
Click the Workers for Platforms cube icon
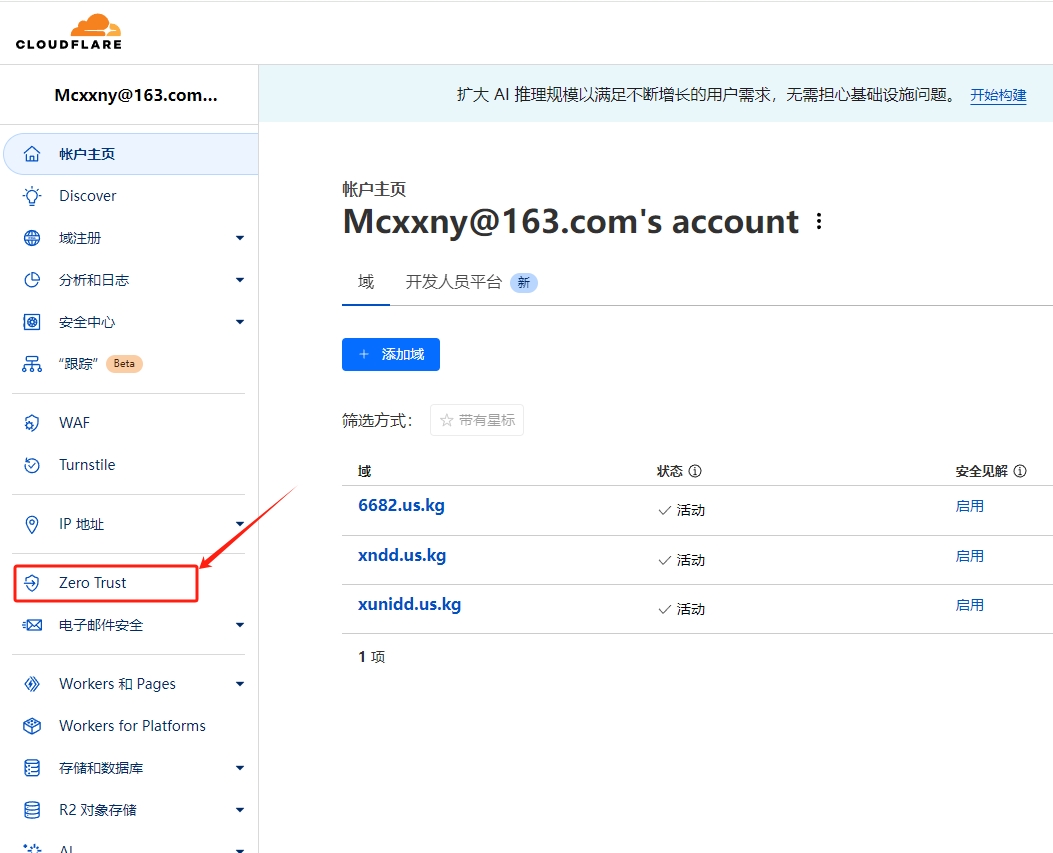point(32,726)
